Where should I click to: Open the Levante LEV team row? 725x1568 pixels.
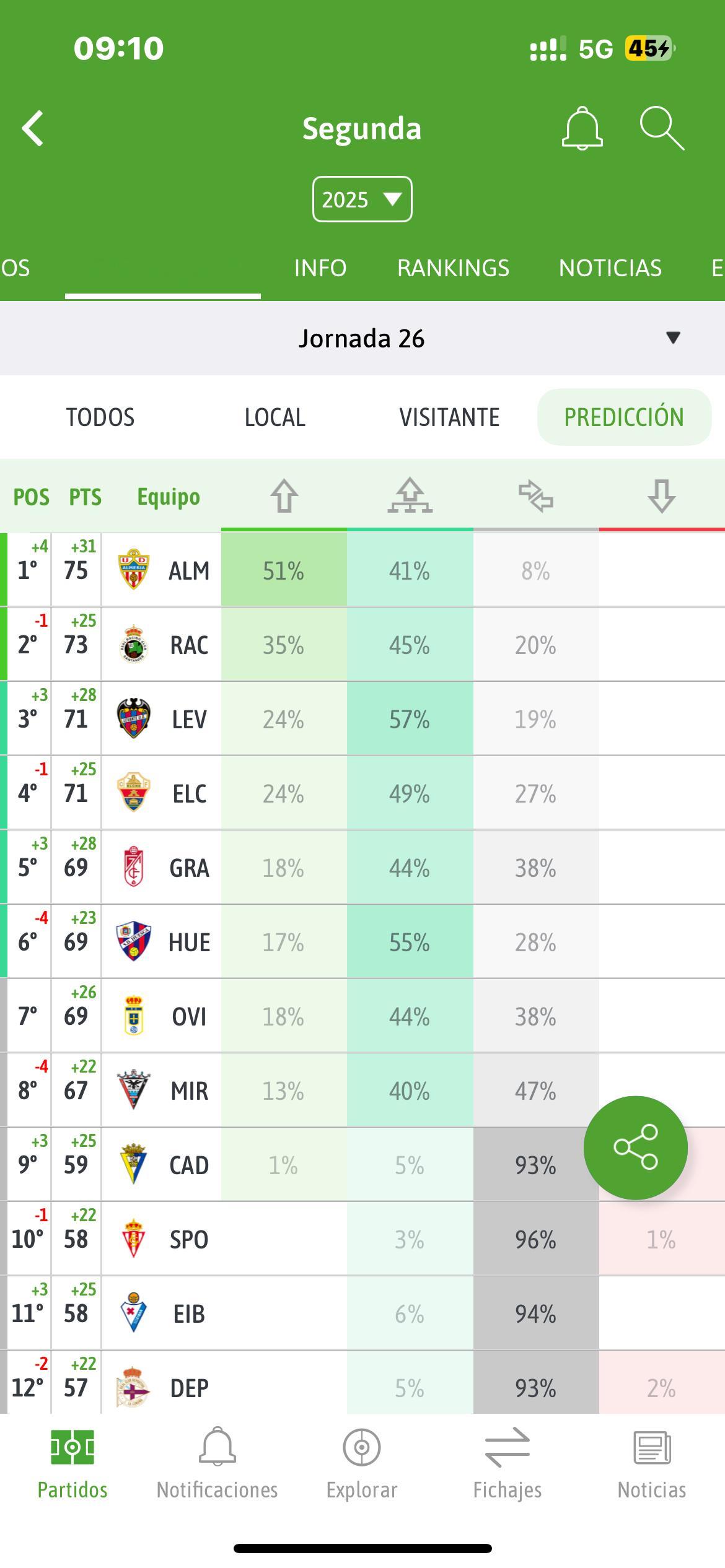tap(362, 719)
